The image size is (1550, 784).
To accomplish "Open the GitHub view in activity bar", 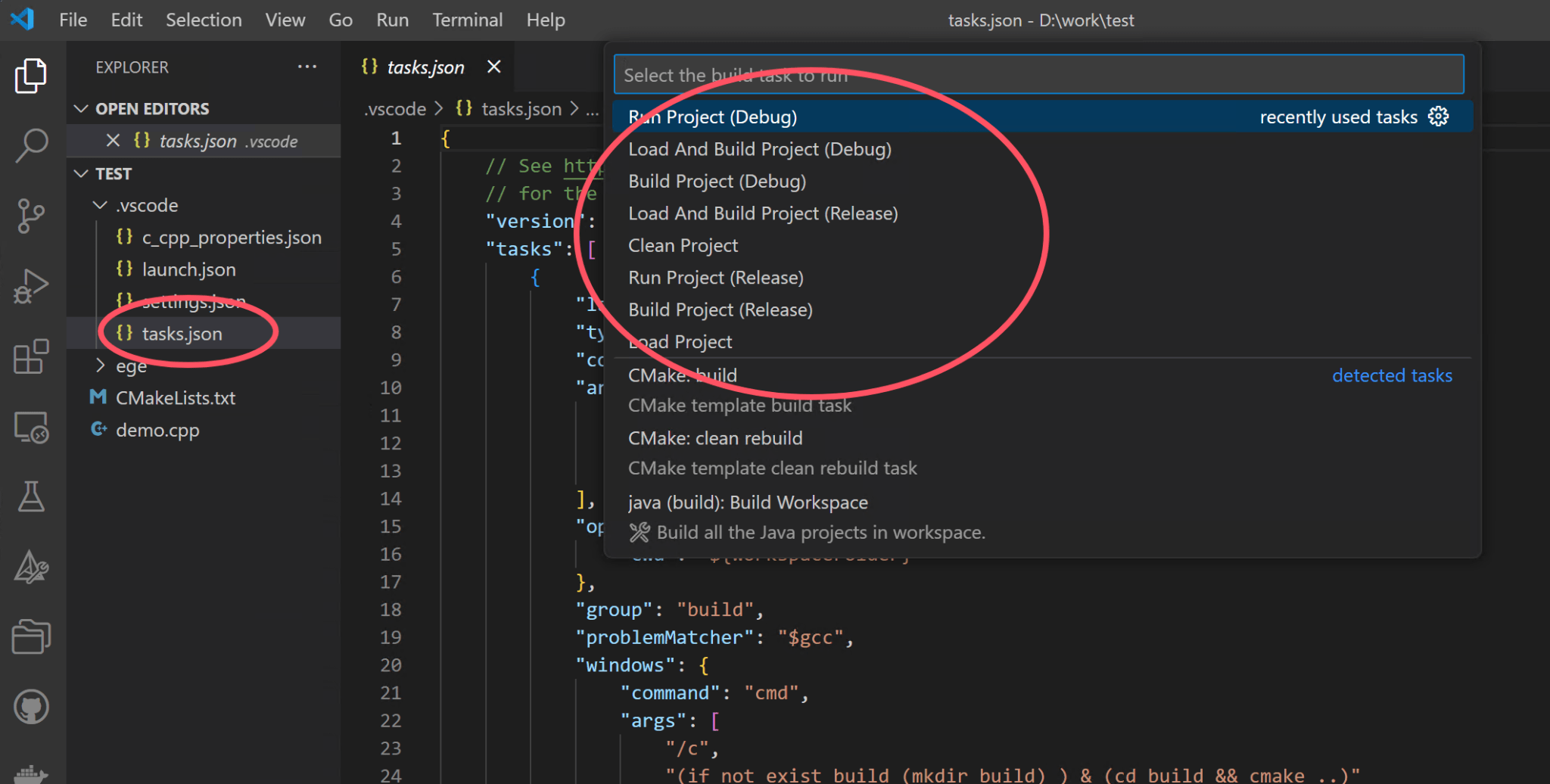I will [x=31, y=708].
